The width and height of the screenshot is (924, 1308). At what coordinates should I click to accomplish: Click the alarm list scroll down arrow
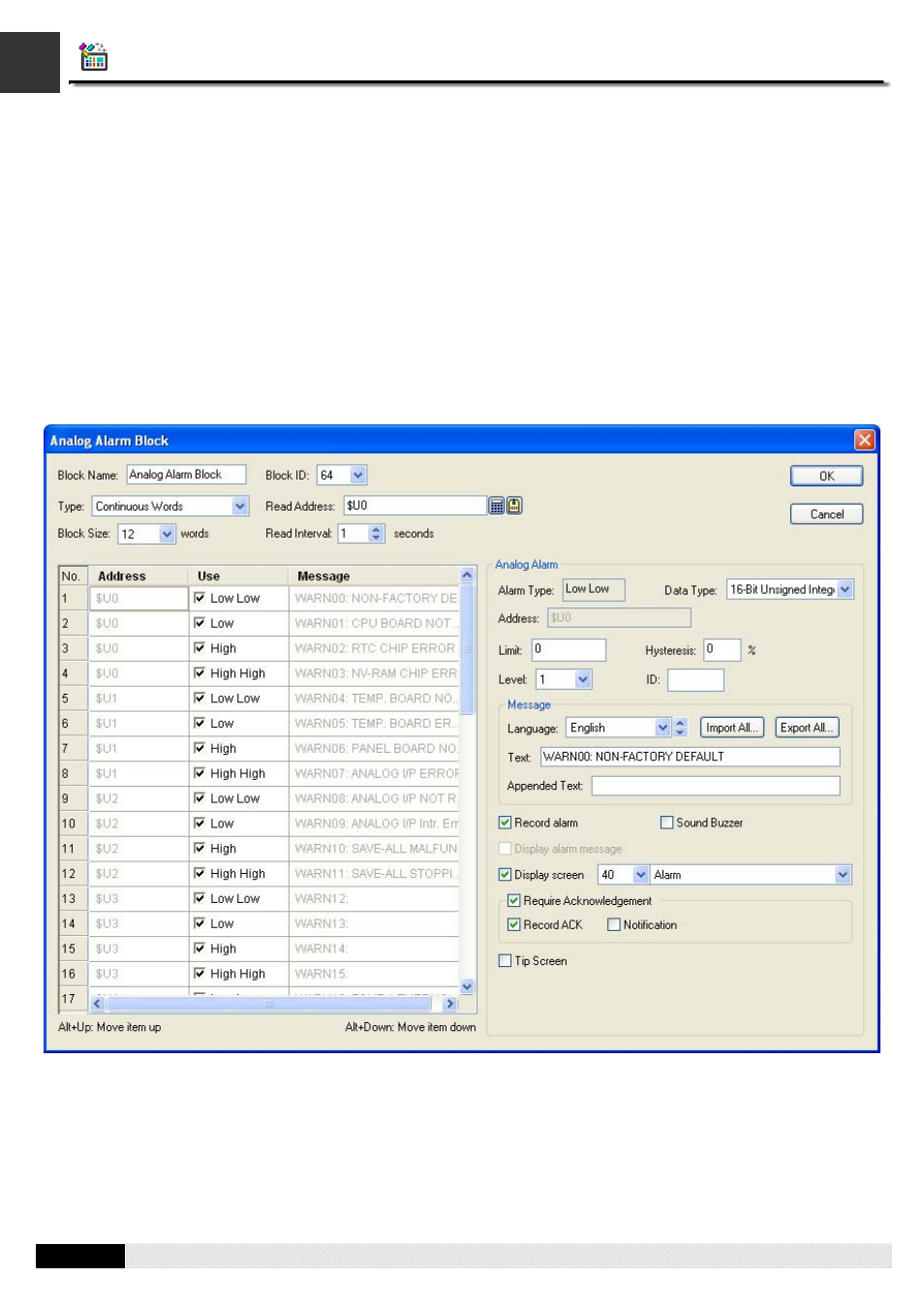click(x=467, y=986)
